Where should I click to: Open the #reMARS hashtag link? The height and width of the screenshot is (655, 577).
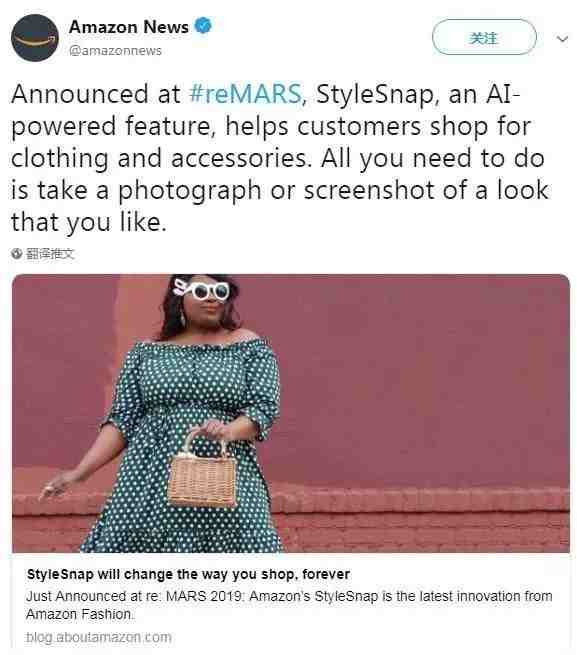click(245, 94)
